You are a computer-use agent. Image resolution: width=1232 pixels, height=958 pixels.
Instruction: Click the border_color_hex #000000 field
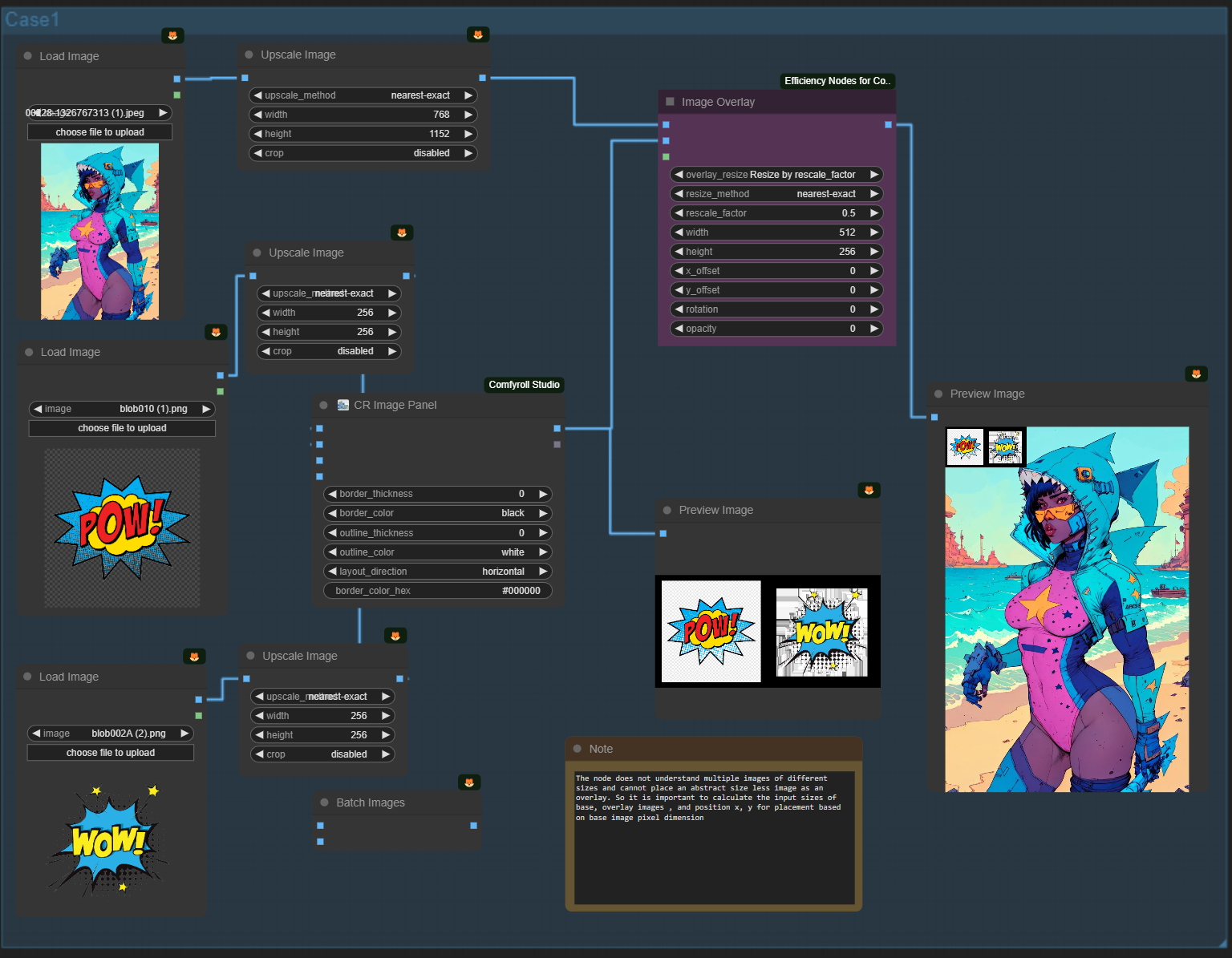coord(438,591)
